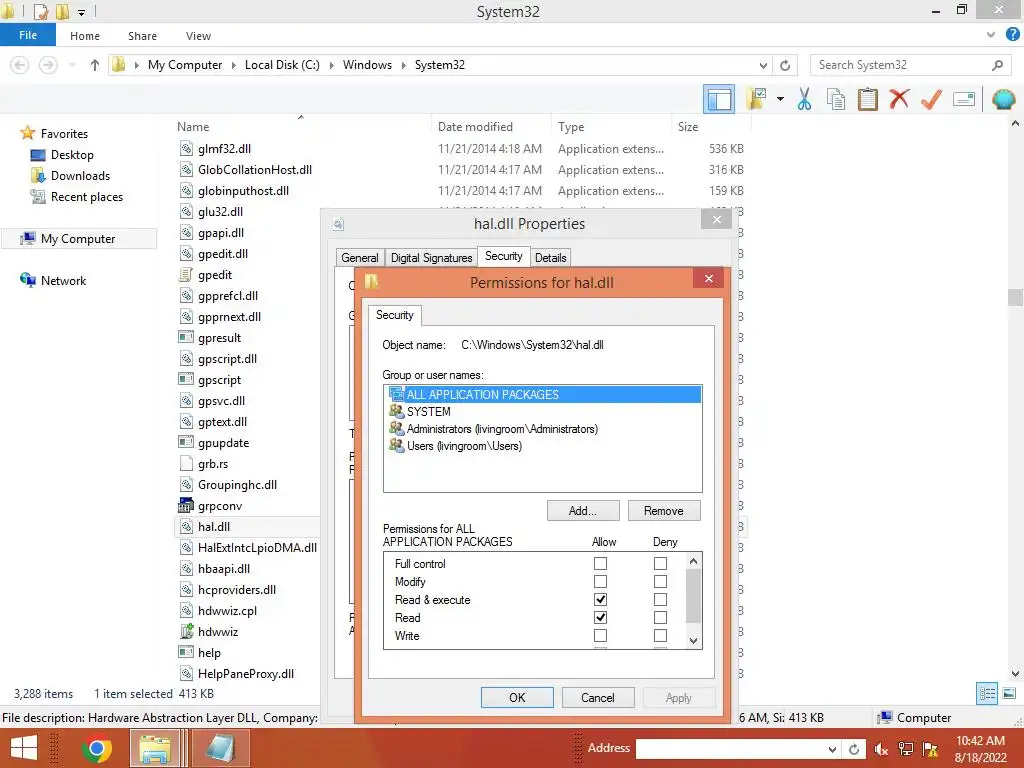Image resolution: width=1024 pixels, height=768 pixels.
Task: Launch Chrome from the taskbar
Action: (x=97, y=748)
